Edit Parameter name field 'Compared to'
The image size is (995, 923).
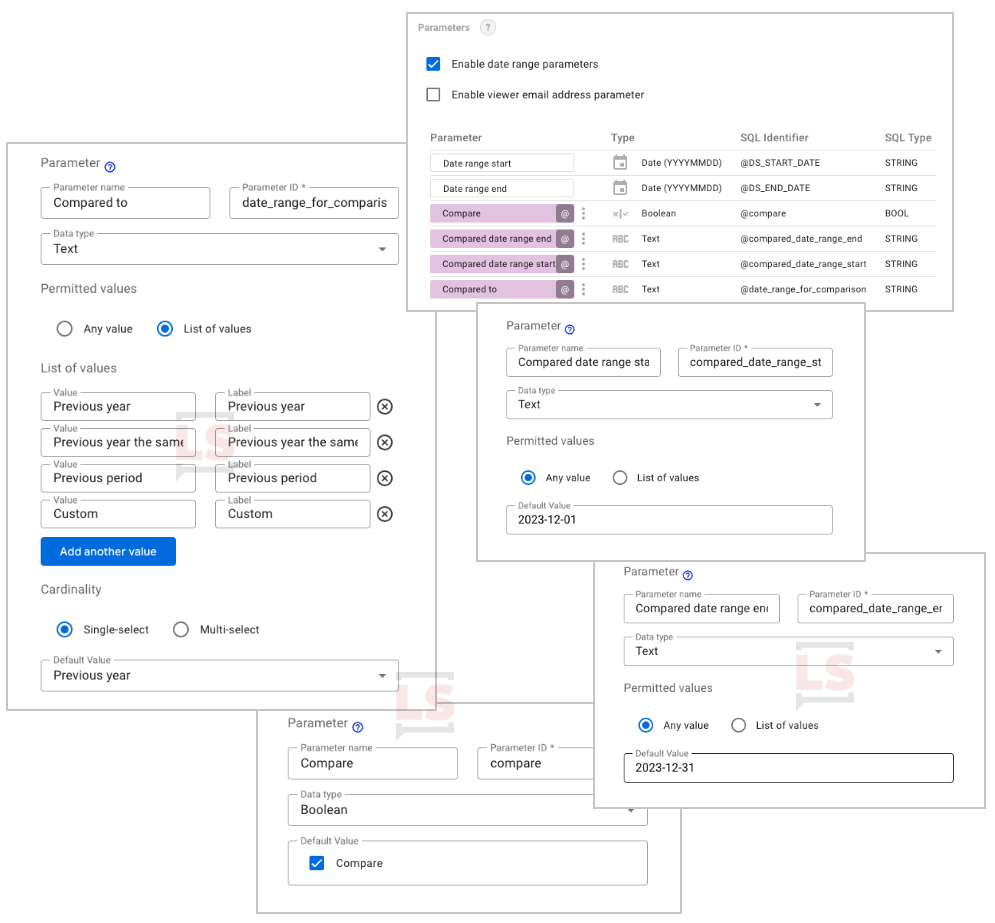coord(125,203)
